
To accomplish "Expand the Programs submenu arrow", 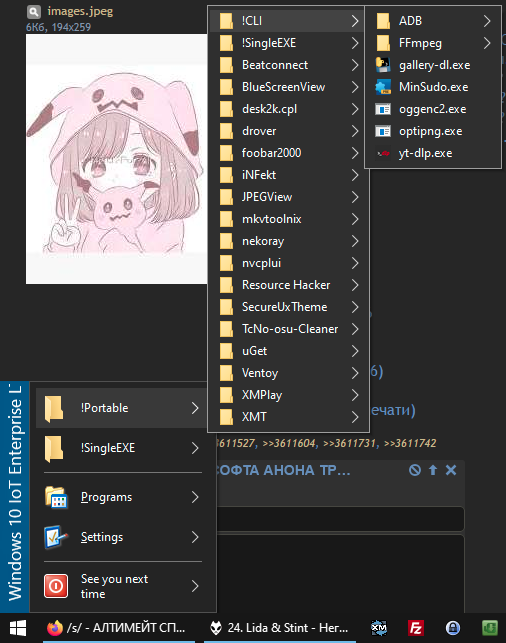I will point(195,497).
